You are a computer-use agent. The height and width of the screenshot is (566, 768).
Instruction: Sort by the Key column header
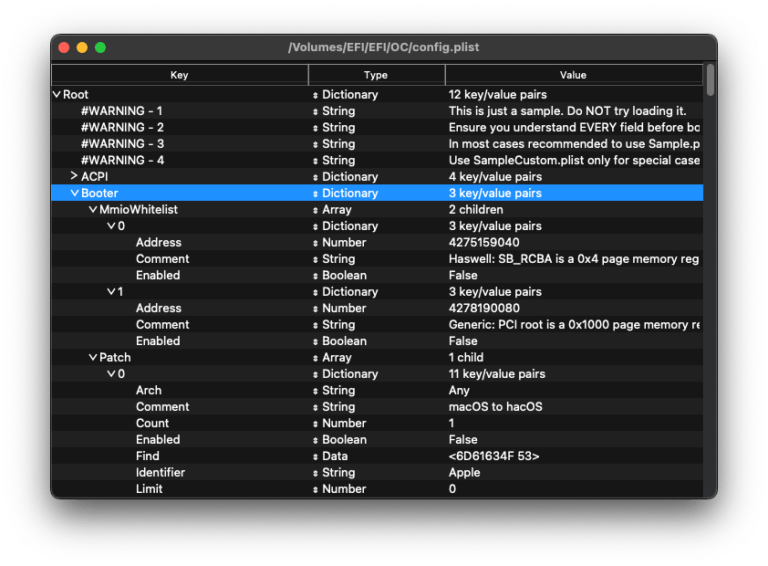click(x=179, y=75)
